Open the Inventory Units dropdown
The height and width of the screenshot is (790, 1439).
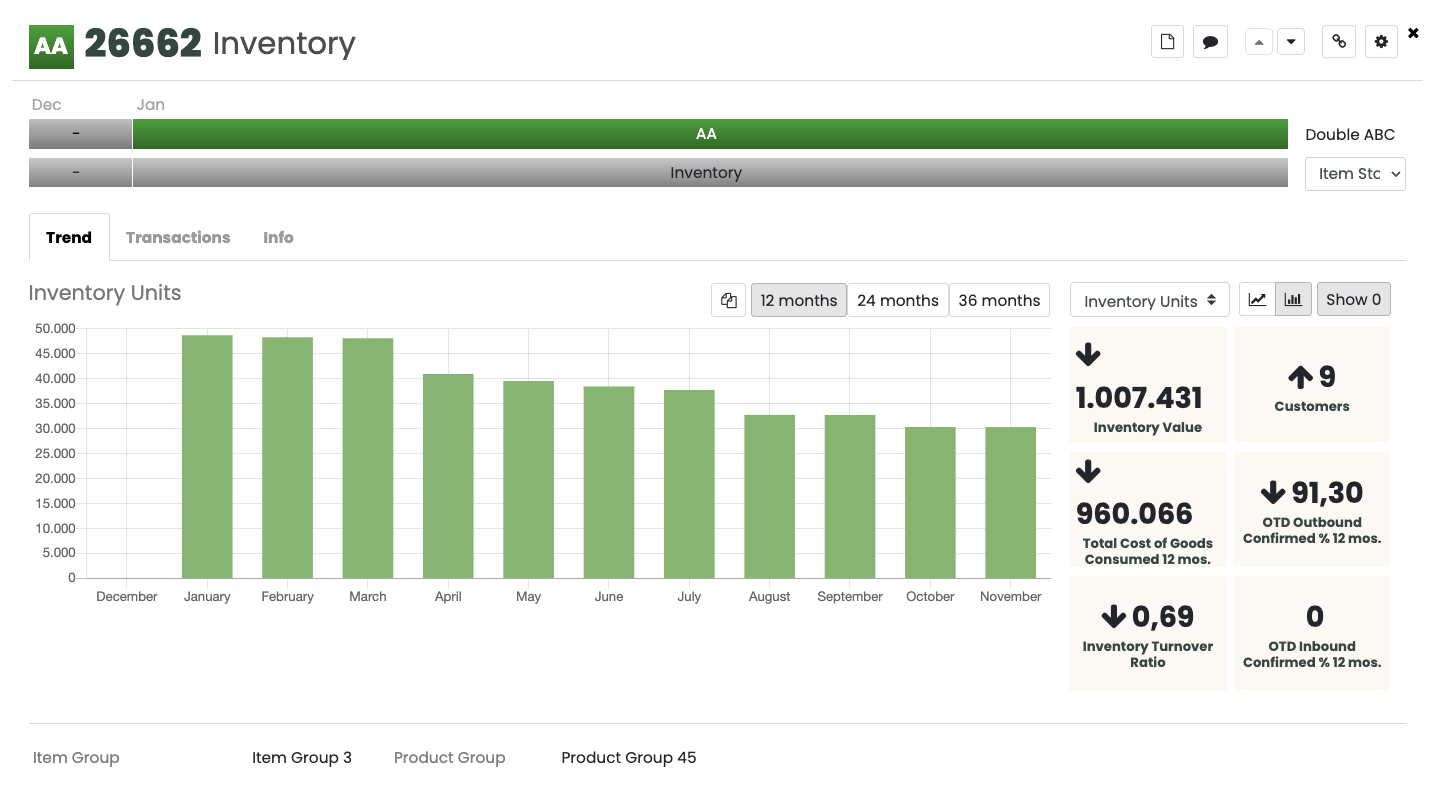1149,300
